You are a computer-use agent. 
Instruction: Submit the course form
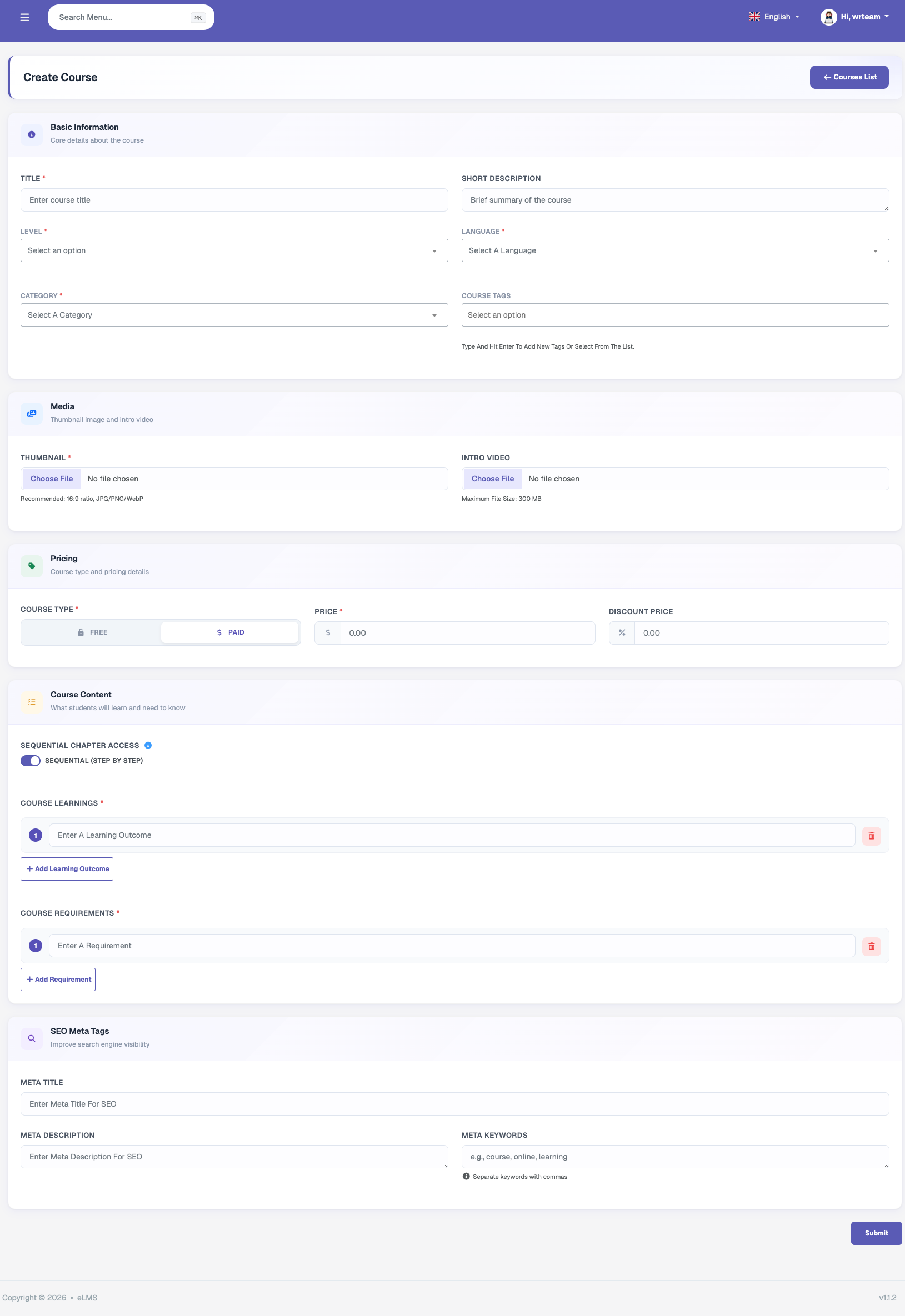tap(876, 1233)
